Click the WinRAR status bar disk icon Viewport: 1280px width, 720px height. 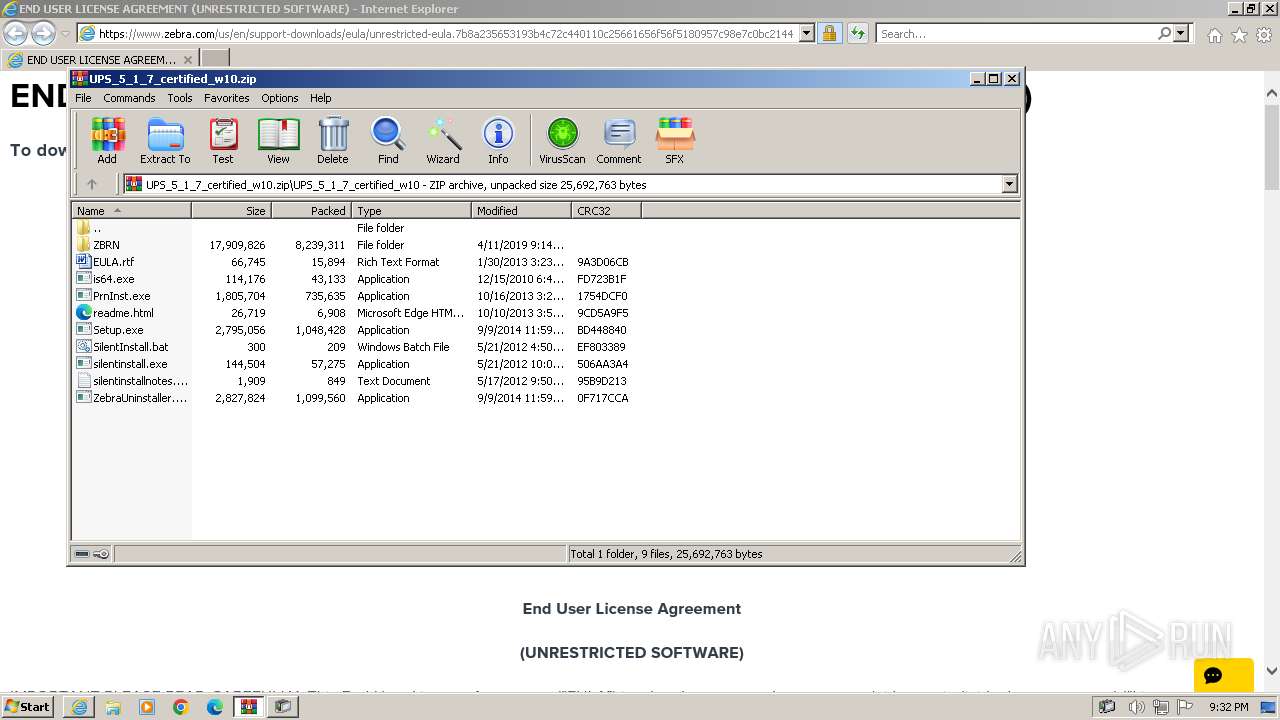click(x=82, y=554)
